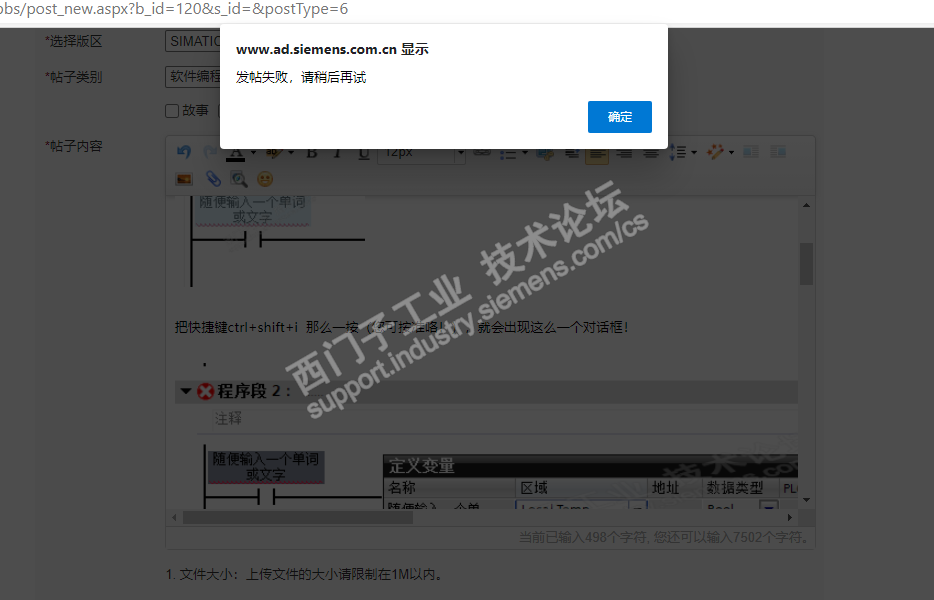The image size is (934, 600).
Task: Open the font color dropdown arrow
Action: click(x=253, y=153)
